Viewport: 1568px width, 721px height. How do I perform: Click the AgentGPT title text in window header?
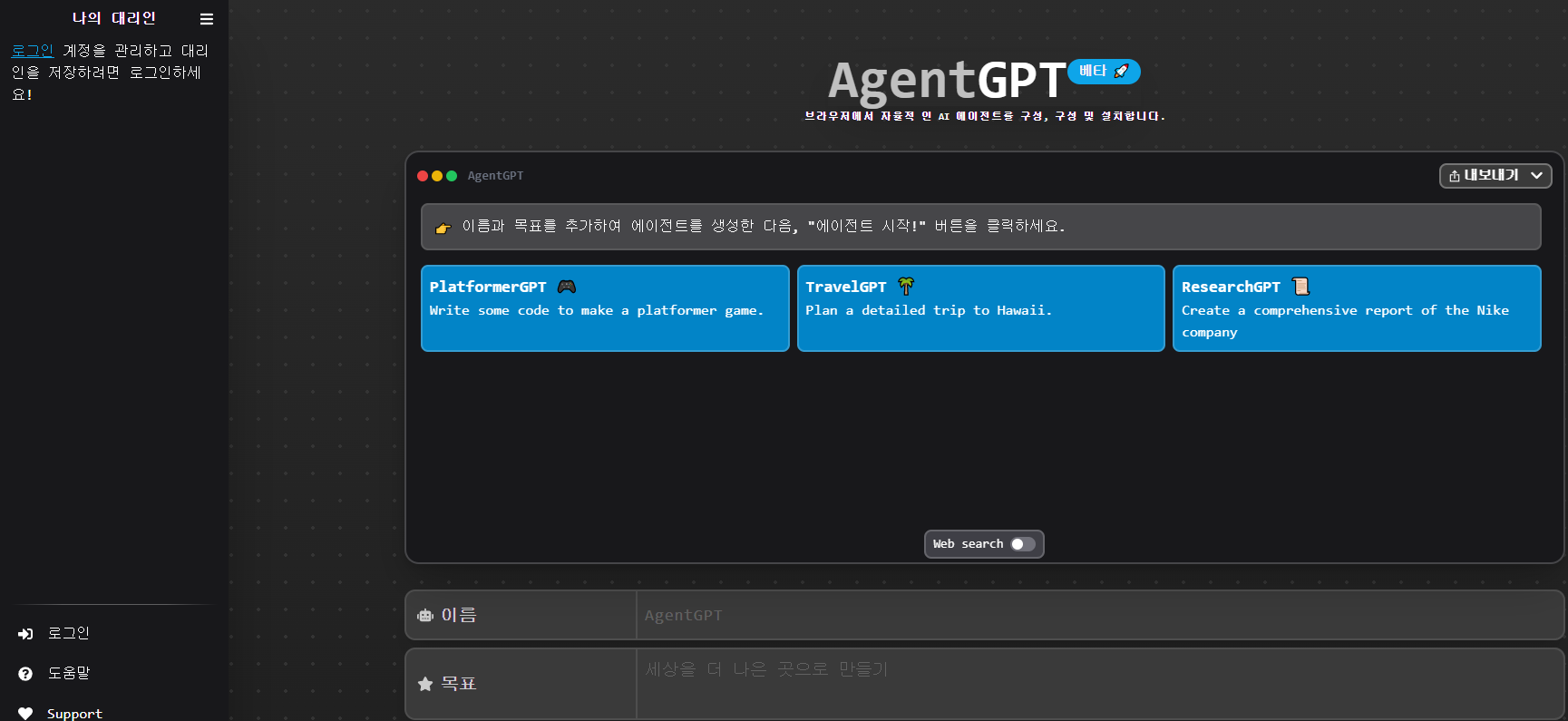click(x=495, y=176)
